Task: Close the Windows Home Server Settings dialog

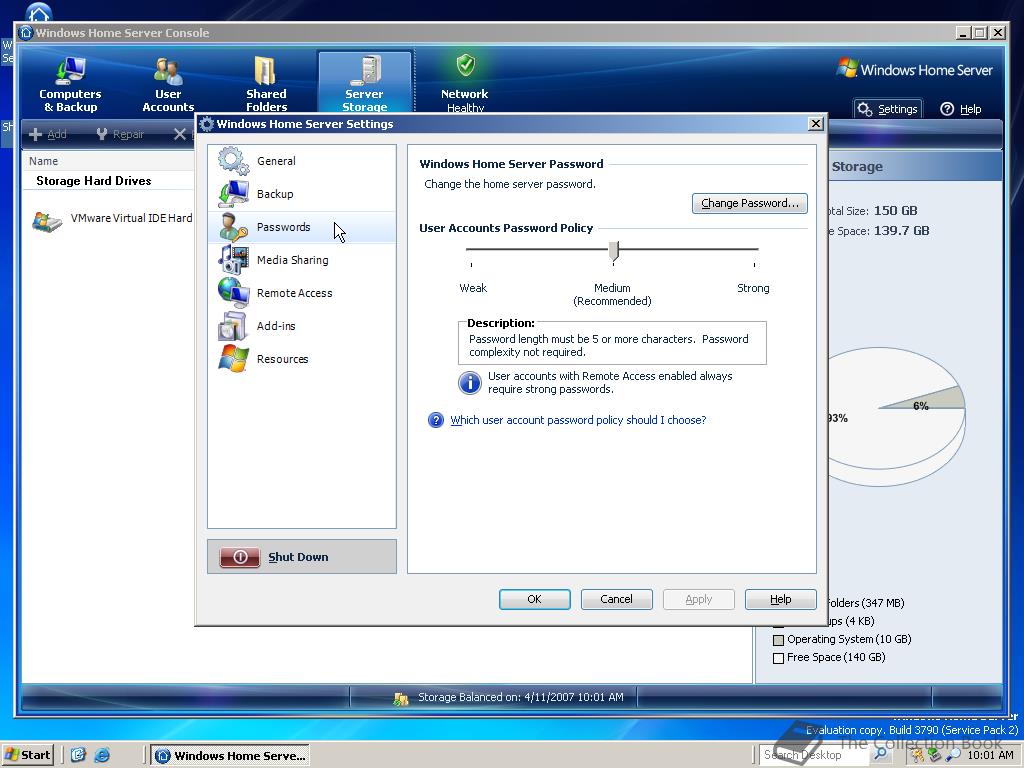Action: point(815,123)
